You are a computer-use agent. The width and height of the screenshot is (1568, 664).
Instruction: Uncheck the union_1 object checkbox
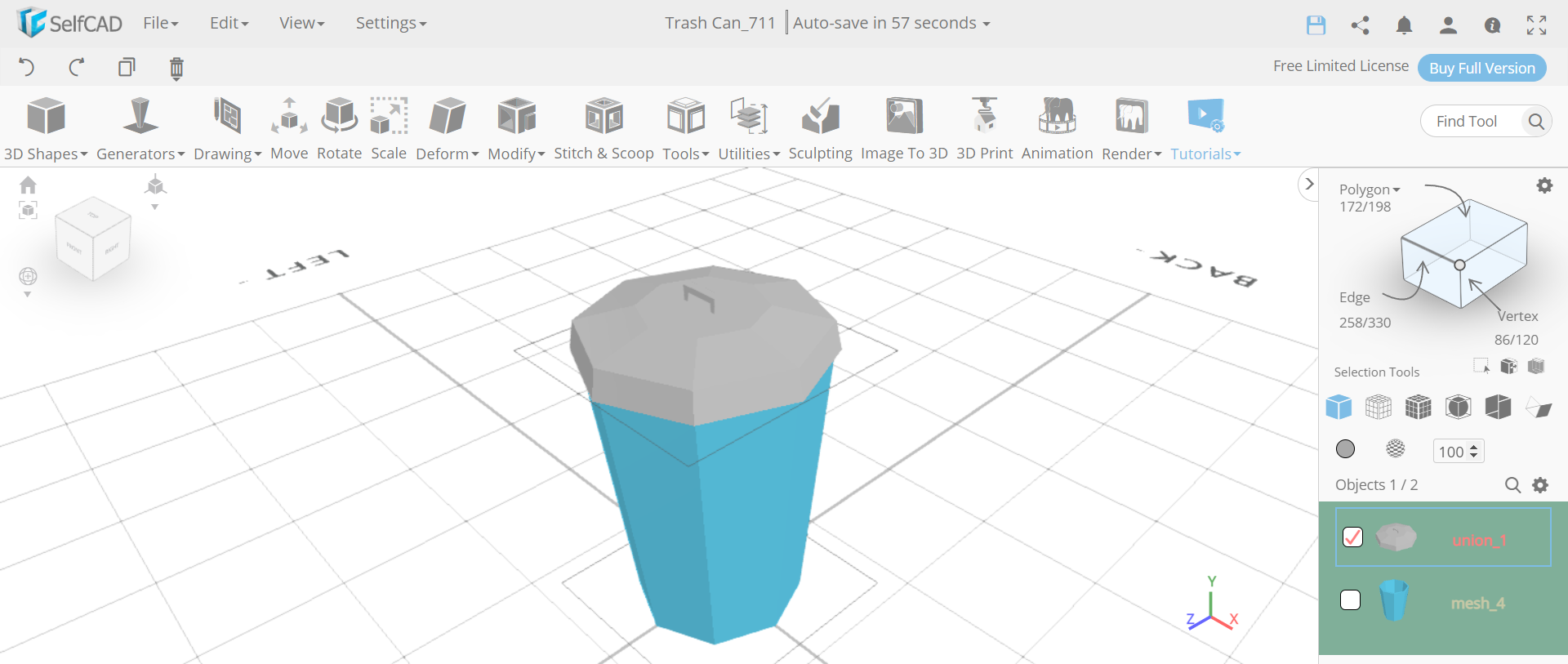click(1352, 537)
